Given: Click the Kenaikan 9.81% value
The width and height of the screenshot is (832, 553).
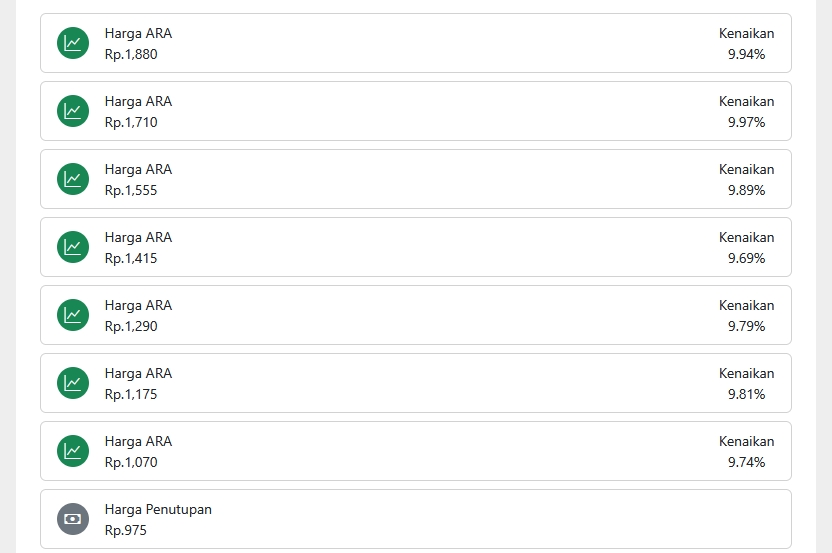Looking at the screenshot, I should point(747,394).
